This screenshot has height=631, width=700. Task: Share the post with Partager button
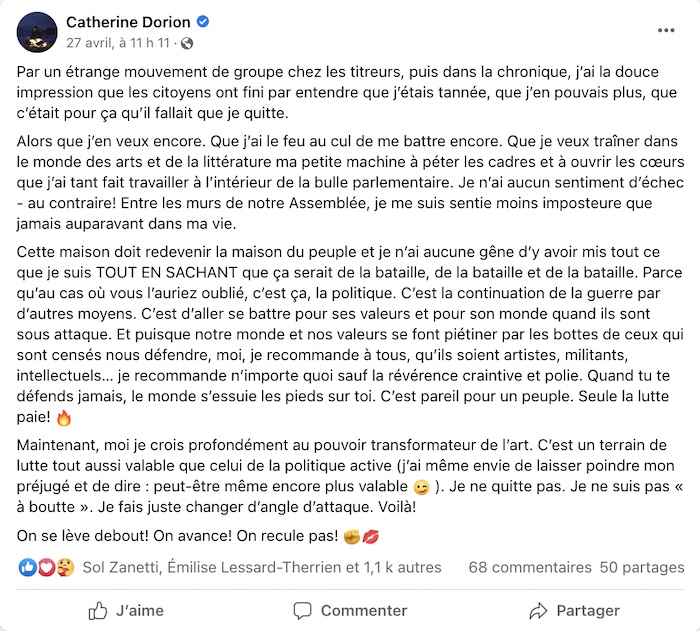(x=575, y=610)
